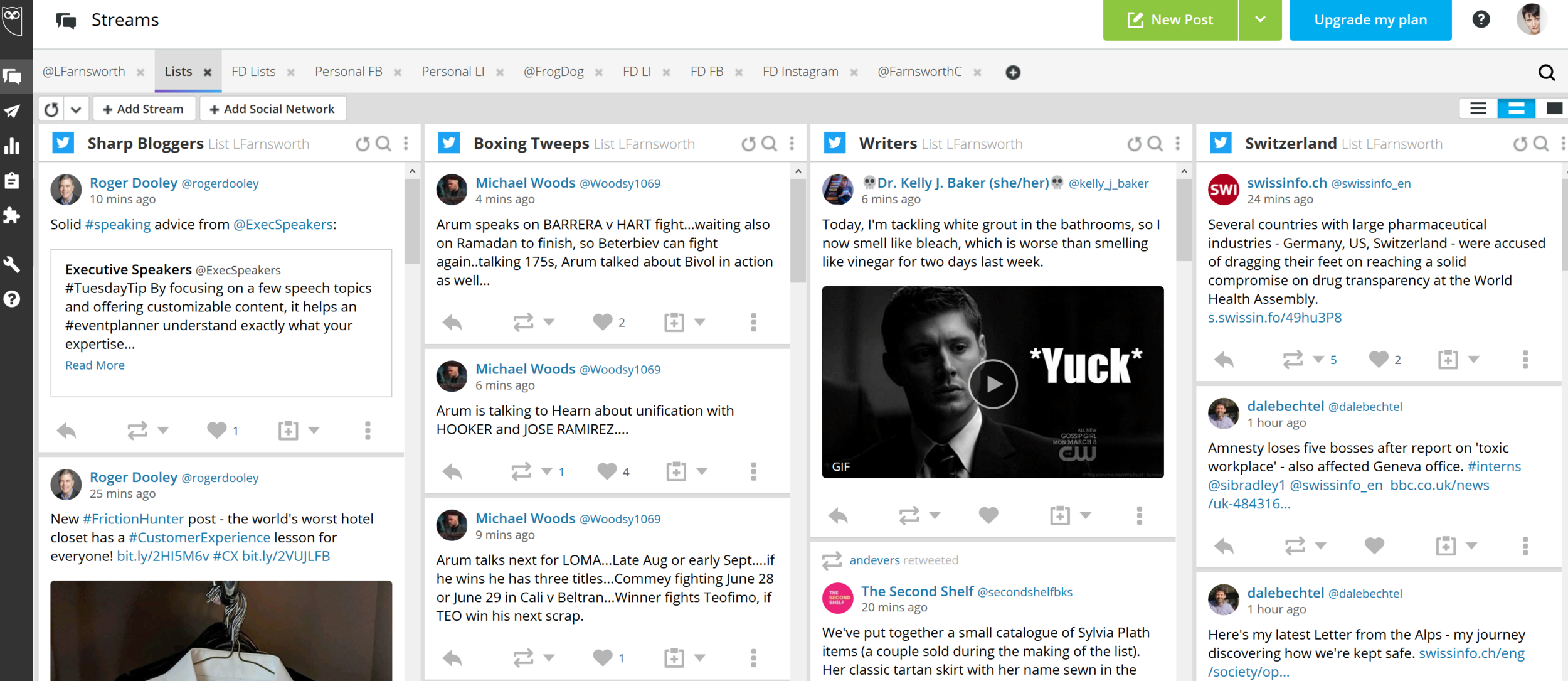
Task: Search within the Boxing Tweeps stream
Action: [x=769, y=143]
